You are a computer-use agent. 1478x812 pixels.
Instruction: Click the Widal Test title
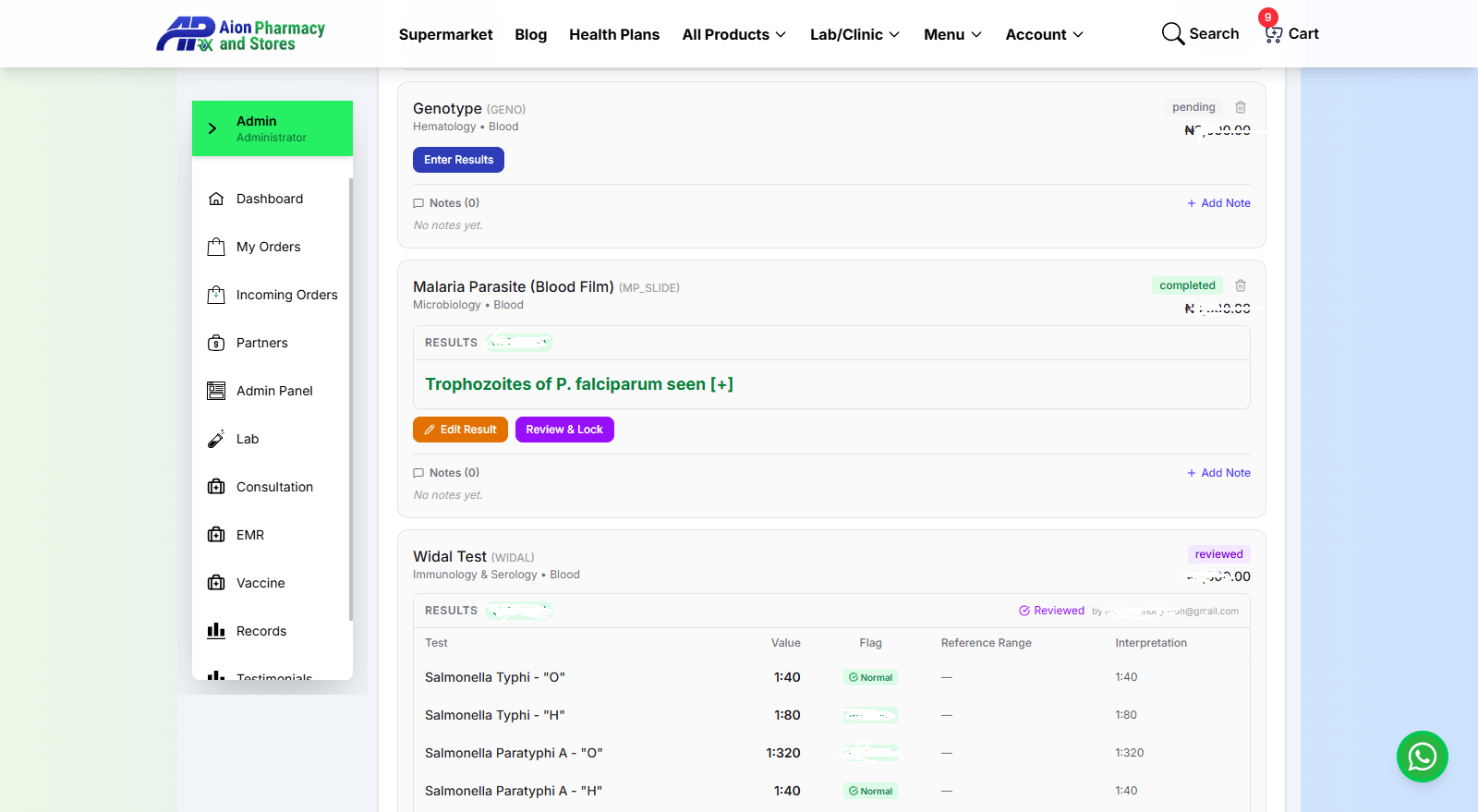pyautogui.click(x=450, y=556)
